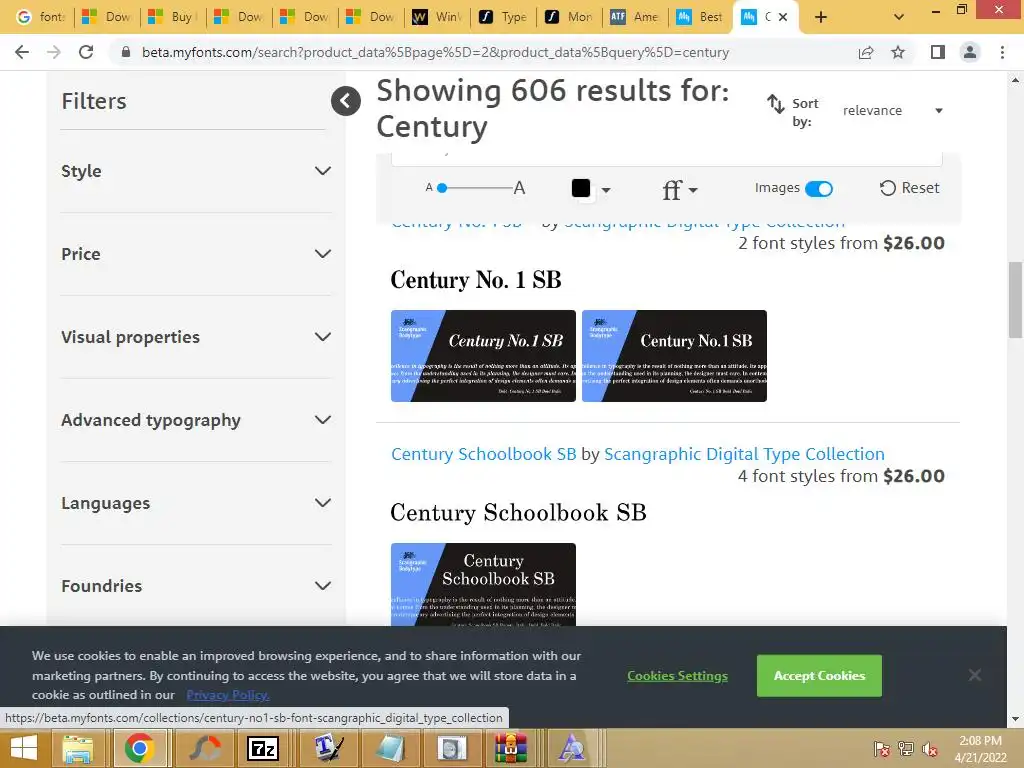Collapse the Filters panel with round arrow button

pos(345,101)
